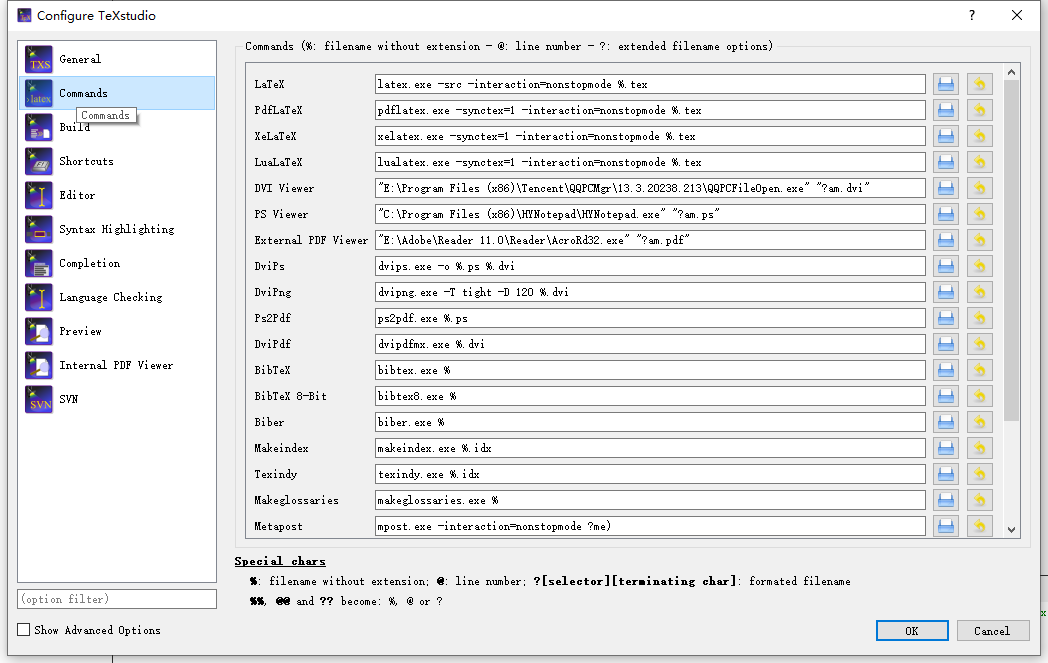Open file browser for LaTeX command

click(x=946, y=84)
